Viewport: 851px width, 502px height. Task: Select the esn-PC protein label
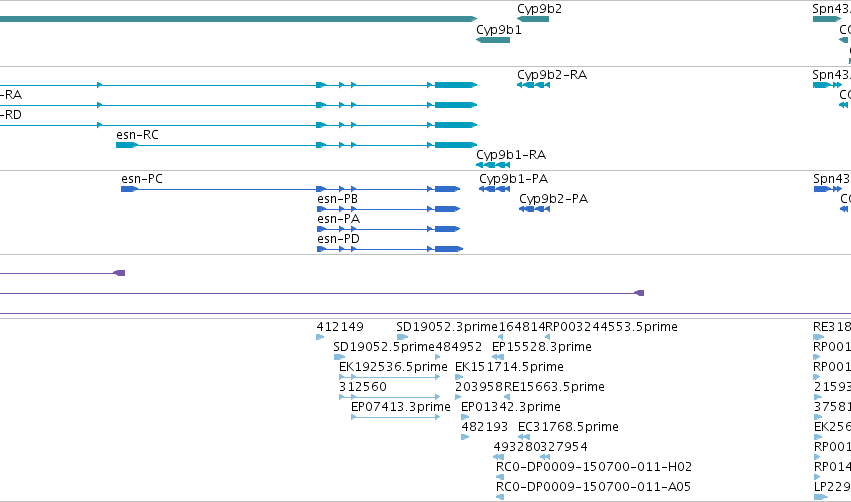pos(142,179)
